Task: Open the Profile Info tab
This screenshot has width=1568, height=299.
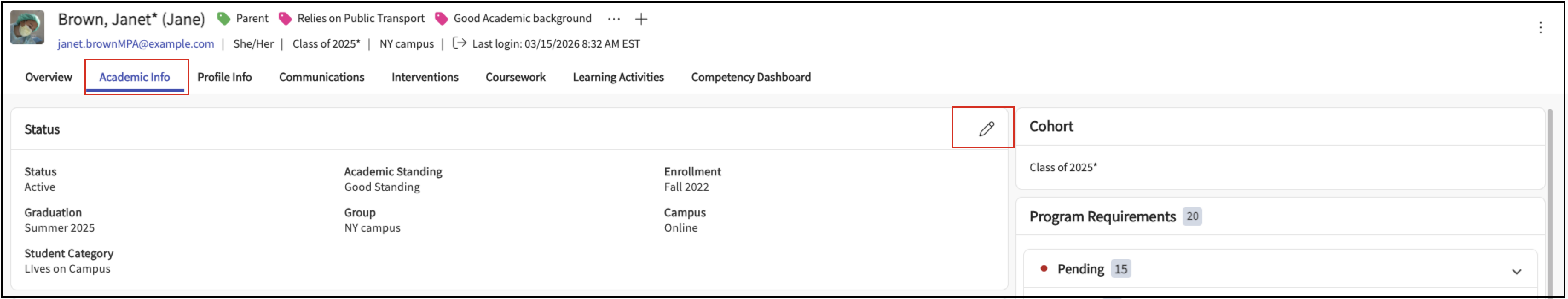Action: (225, 77)
